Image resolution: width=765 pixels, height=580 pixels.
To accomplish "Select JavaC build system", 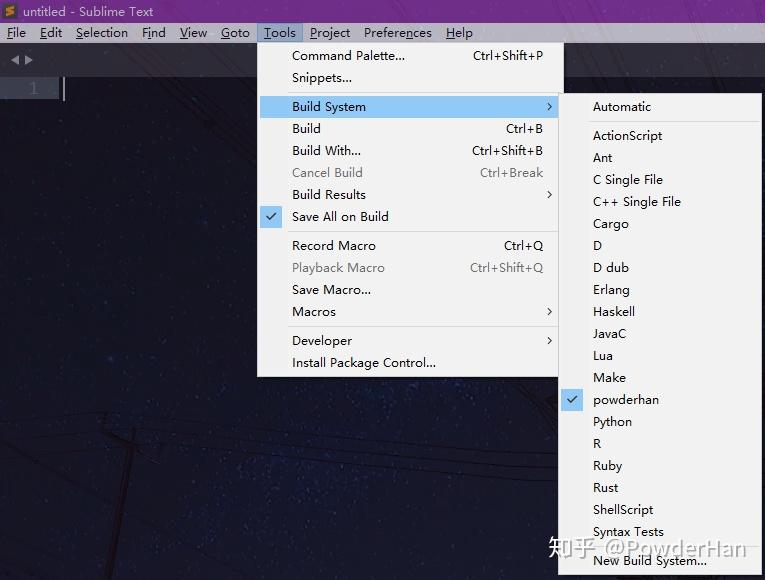I will point(660,334).
